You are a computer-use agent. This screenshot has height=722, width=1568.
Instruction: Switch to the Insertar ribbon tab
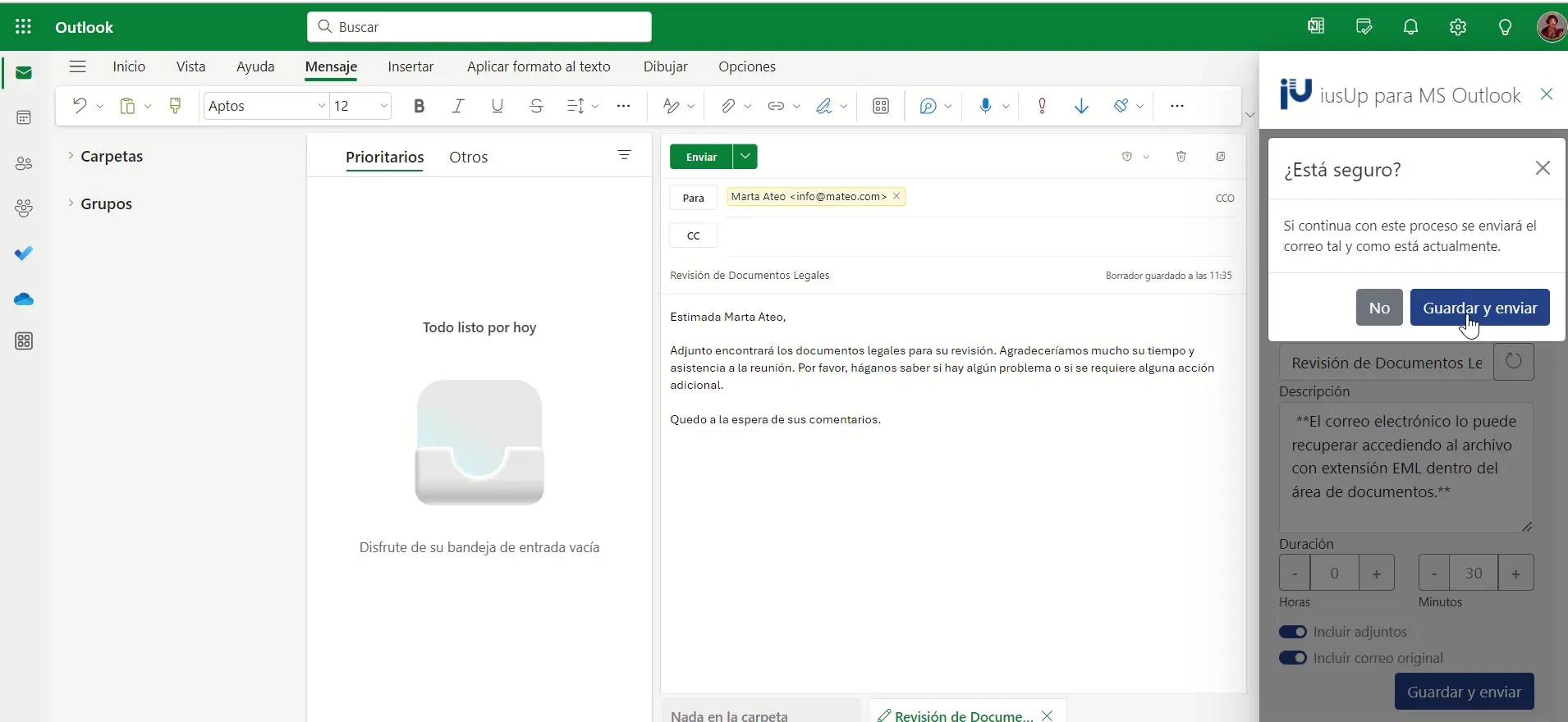[410, 66]
